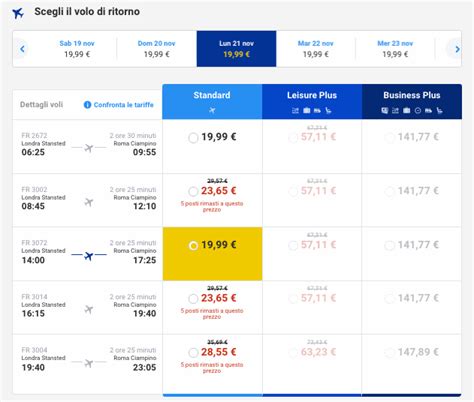This screenshot has height=402, width=474.
Task: Show later dates with the right arrow
Action: (x=457, y=49)
